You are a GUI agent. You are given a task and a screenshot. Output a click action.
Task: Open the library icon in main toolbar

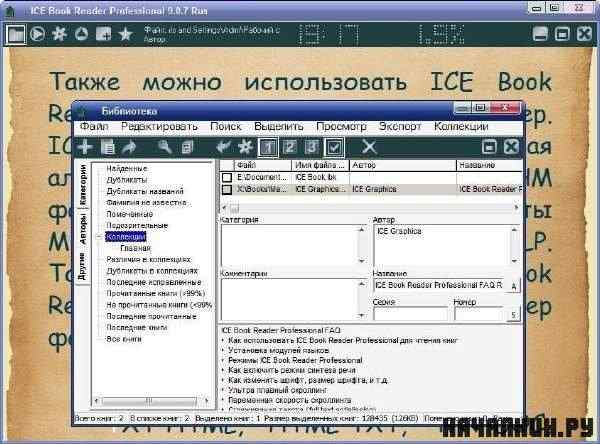tap(16, 34)
